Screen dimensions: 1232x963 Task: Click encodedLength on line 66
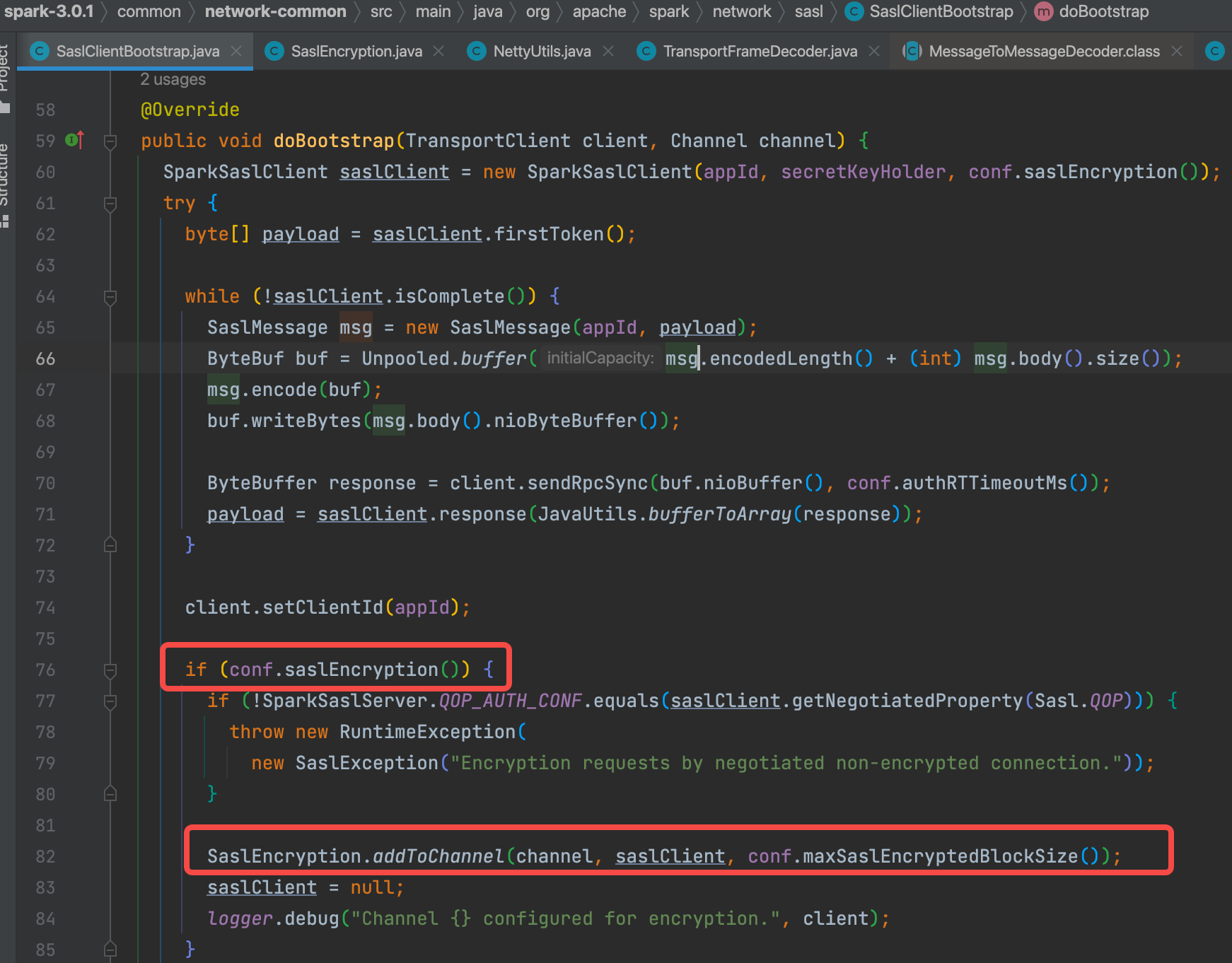pyautogui.click(x=781, y=358)
